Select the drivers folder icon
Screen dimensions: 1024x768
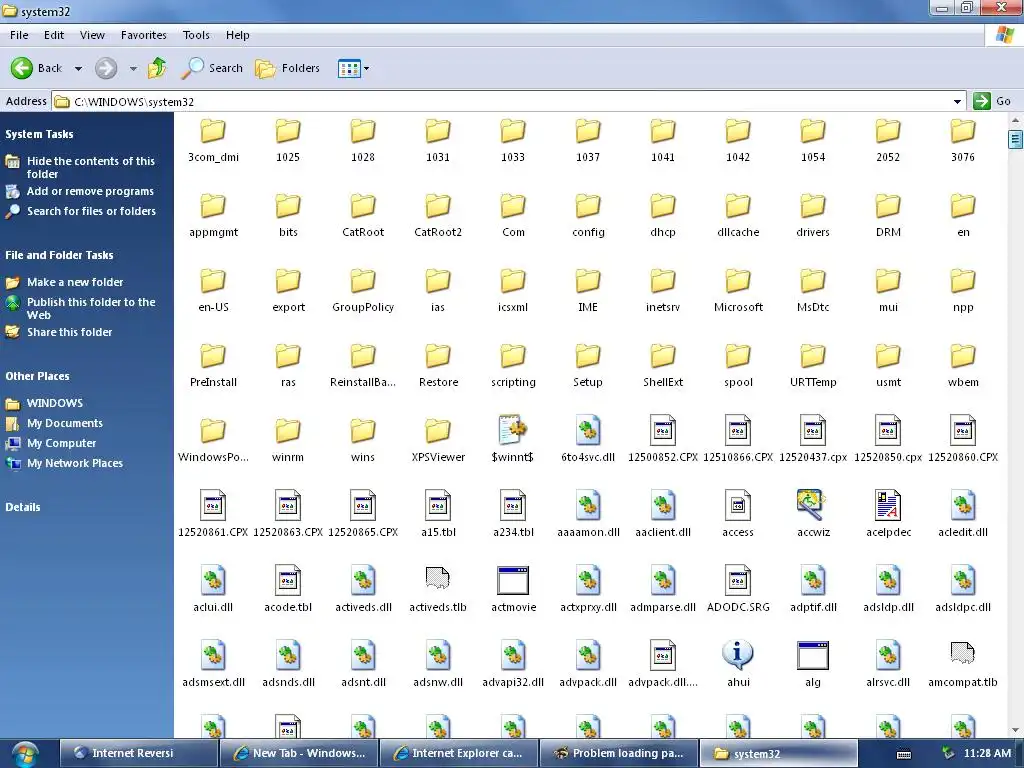[813, 206]
